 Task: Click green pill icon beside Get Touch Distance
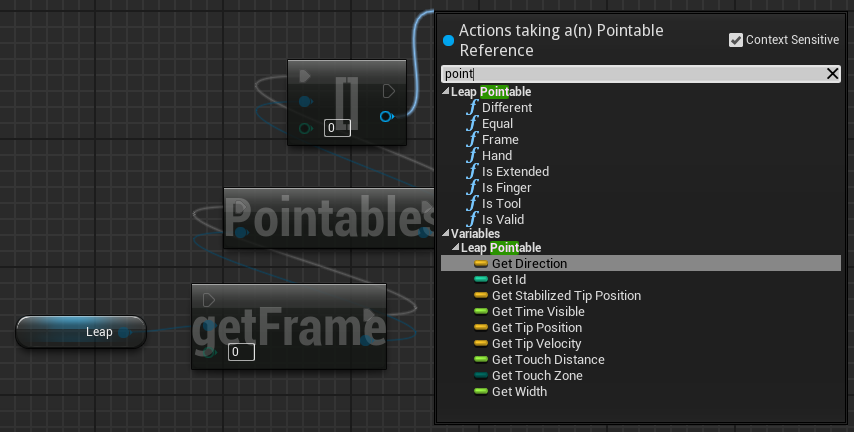pyautogui.click(x=481, y=360)
